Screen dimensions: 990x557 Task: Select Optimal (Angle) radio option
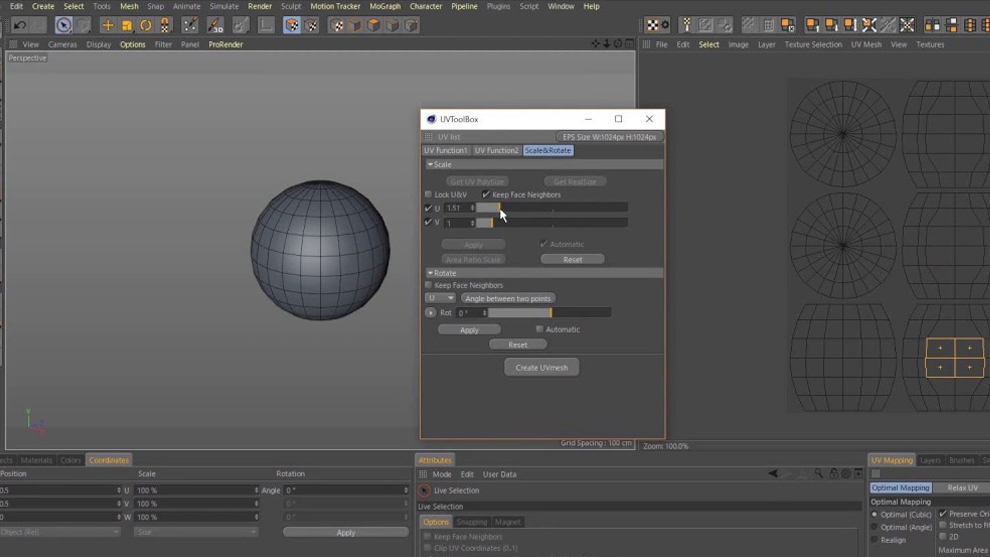pyautogui.click(x=874, y=527)
